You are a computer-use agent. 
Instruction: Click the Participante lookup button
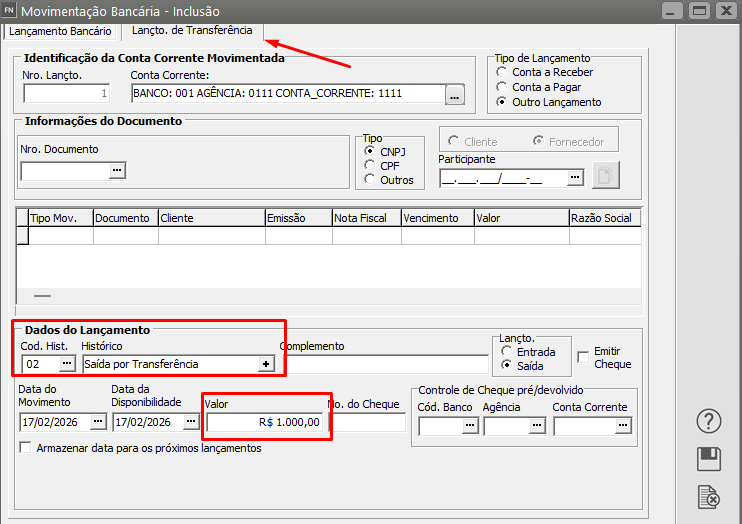575,178
